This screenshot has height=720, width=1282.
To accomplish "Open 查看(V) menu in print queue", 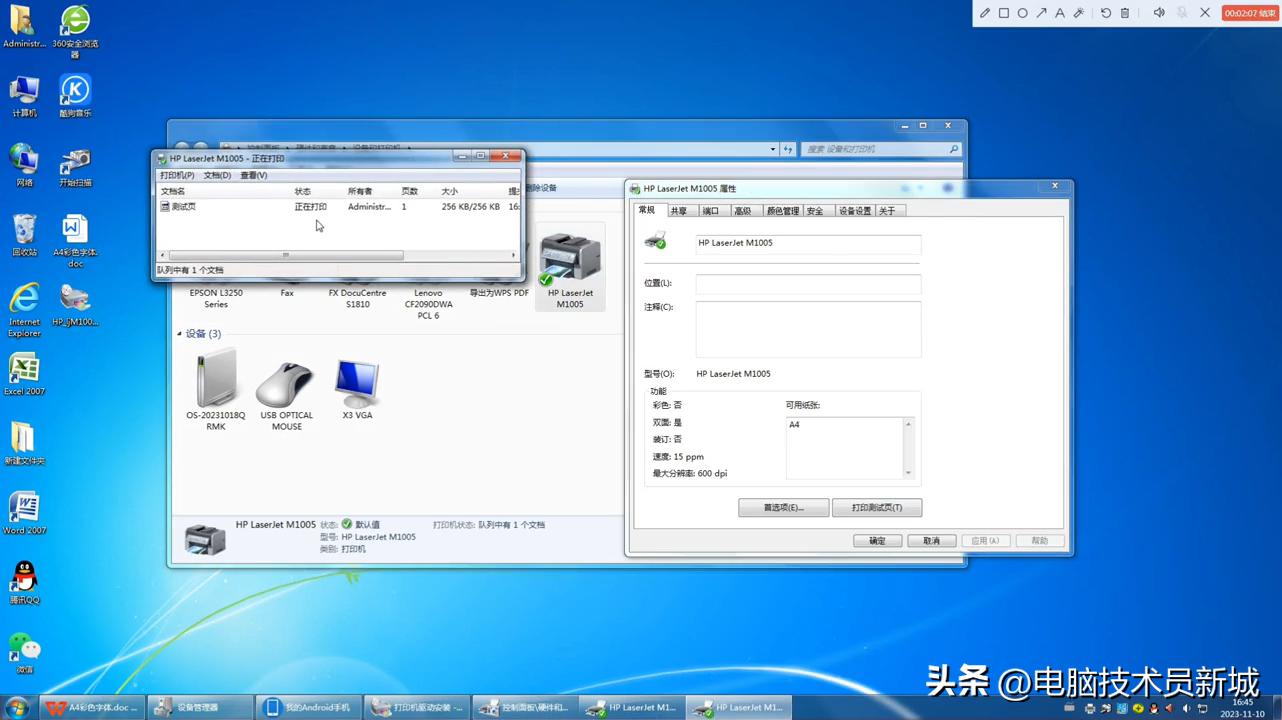I will (x=253, y=175).
